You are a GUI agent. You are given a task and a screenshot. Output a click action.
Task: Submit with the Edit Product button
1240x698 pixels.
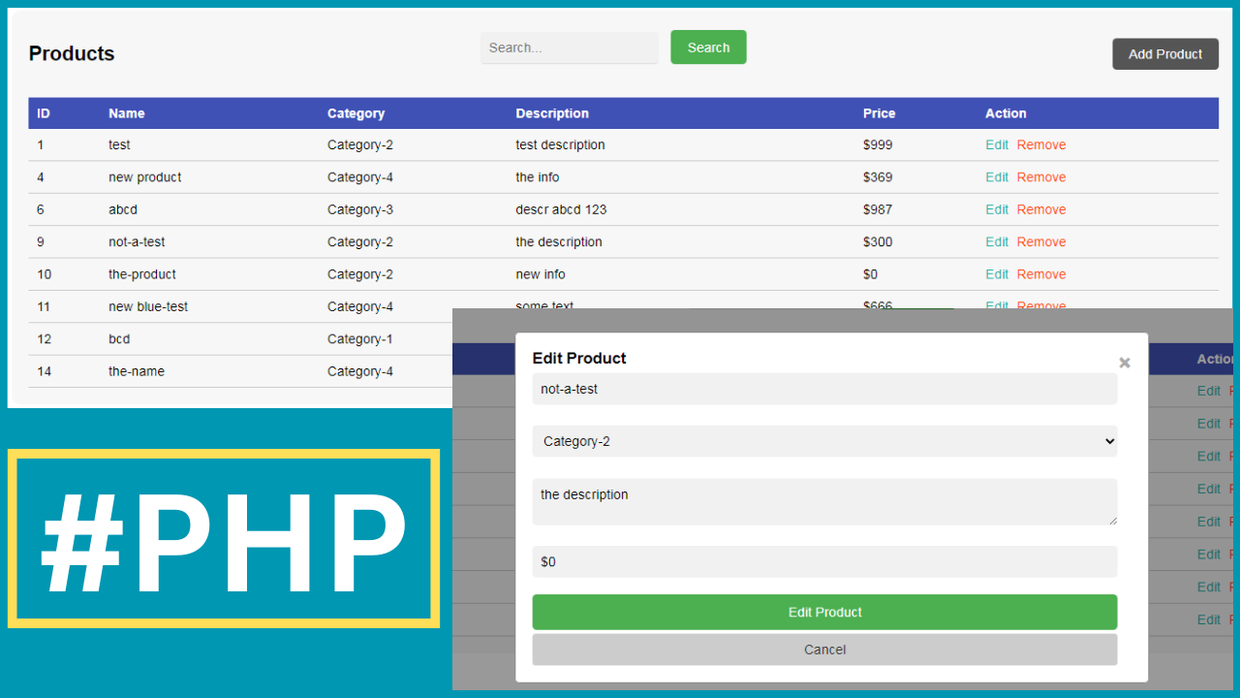coord(824,612)
